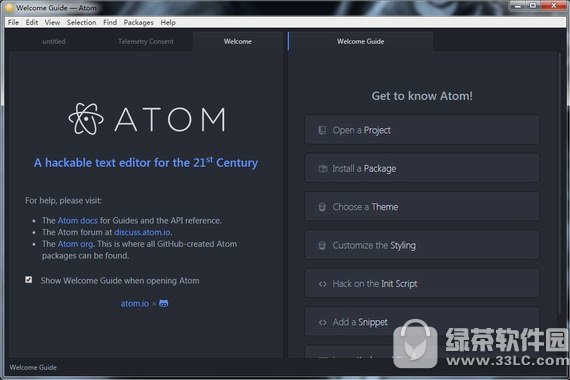
Task: Open the View menu
Action: 52,23
